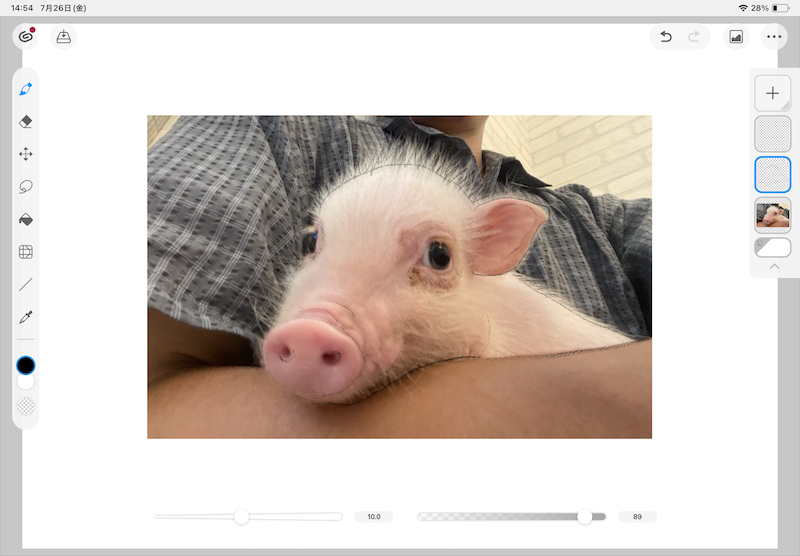Select the transparent color swatch
800x556 pixels.
[x=26, y=406]
